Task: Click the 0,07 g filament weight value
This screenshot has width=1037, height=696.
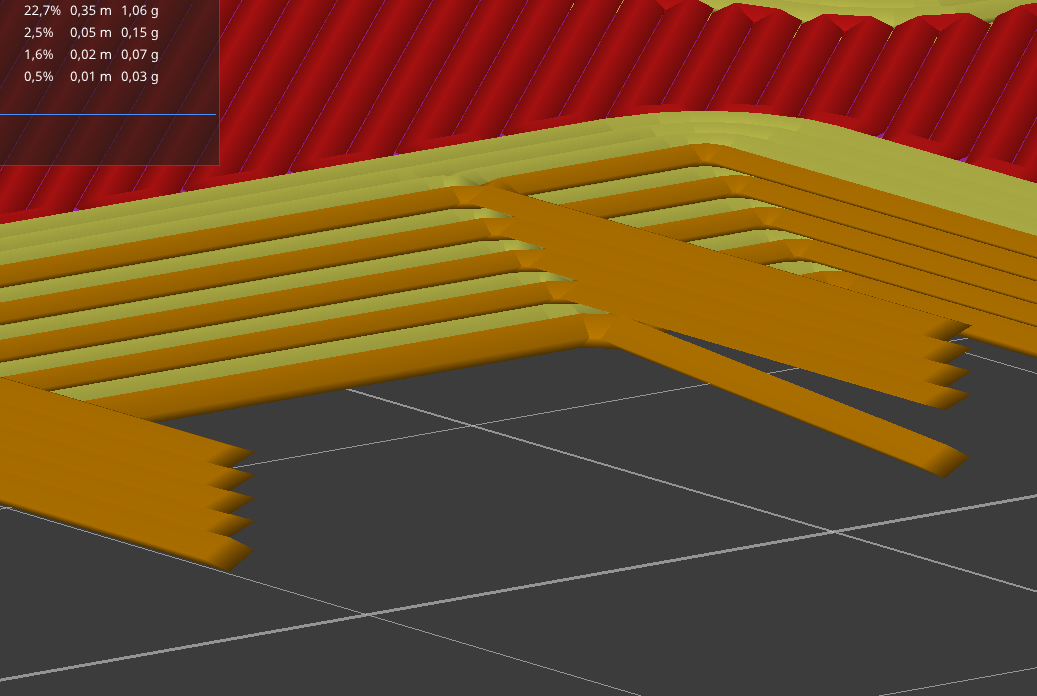Action: coord(140,54)
